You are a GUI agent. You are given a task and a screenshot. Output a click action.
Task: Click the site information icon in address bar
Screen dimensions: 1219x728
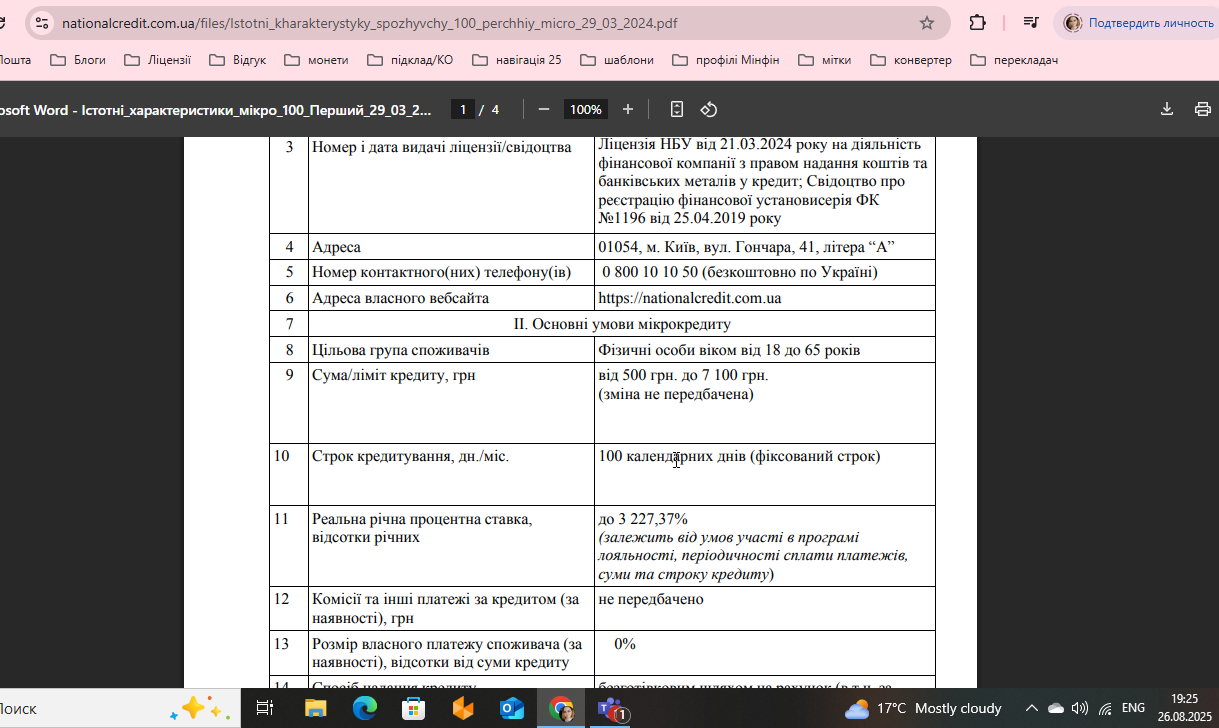[x=41, y=23]
